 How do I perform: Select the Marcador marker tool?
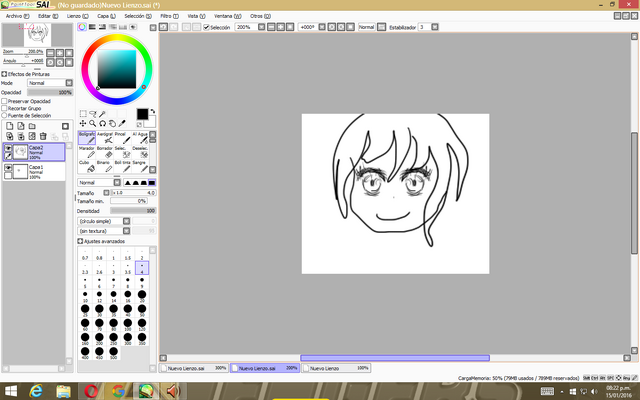tap(87, 152)
